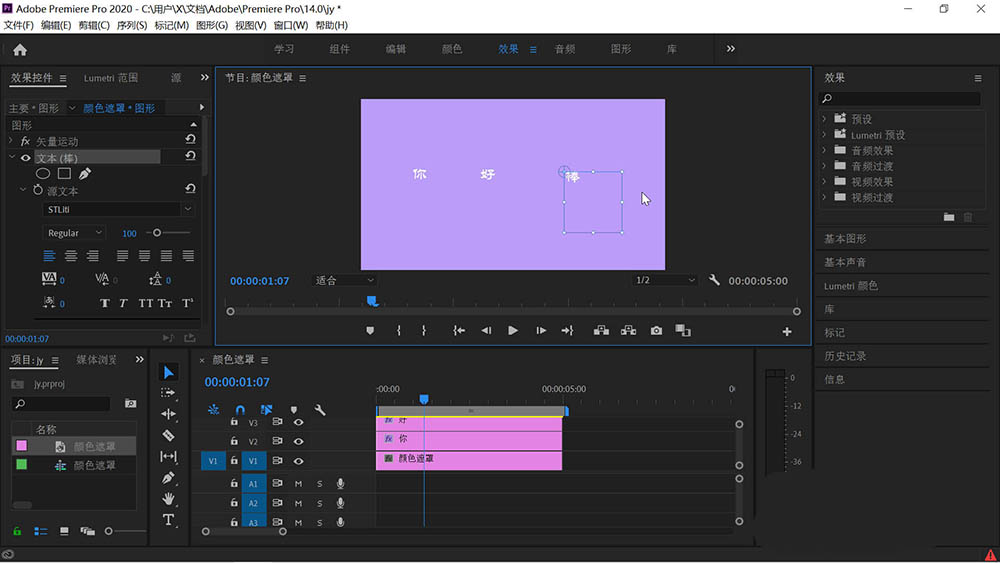
Task: Click Mark In button
Action: click(x=399, y=331)
